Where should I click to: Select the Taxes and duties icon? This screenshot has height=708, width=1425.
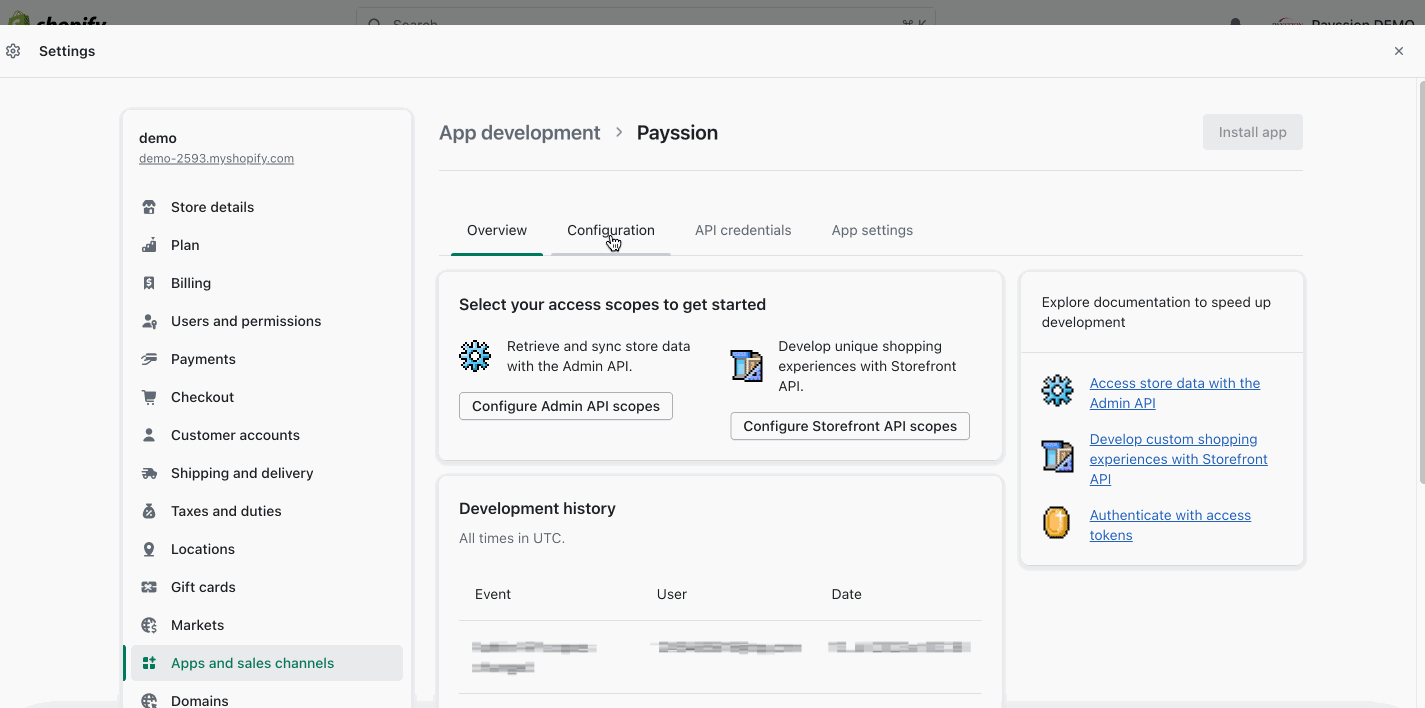pos(148,510)
